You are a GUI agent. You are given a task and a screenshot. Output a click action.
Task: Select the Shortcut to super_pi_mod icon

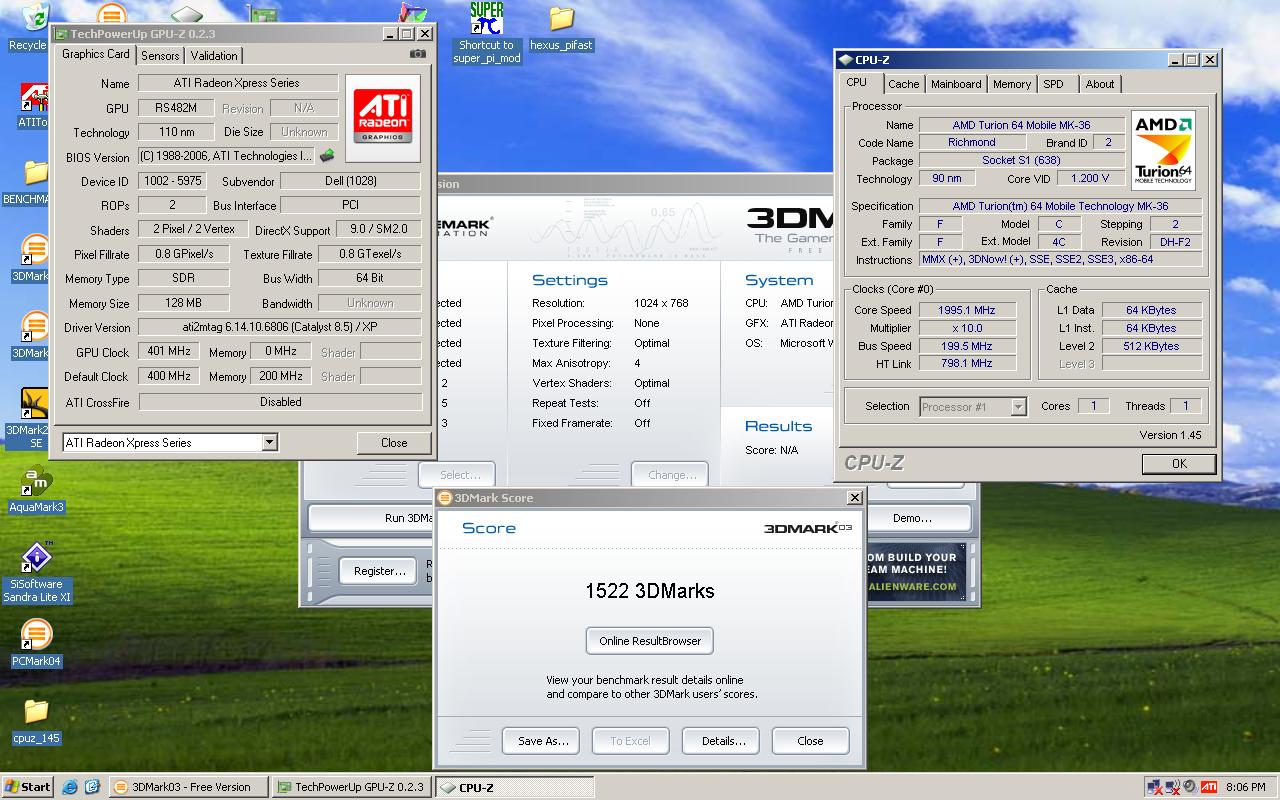(x=486, y=33)
